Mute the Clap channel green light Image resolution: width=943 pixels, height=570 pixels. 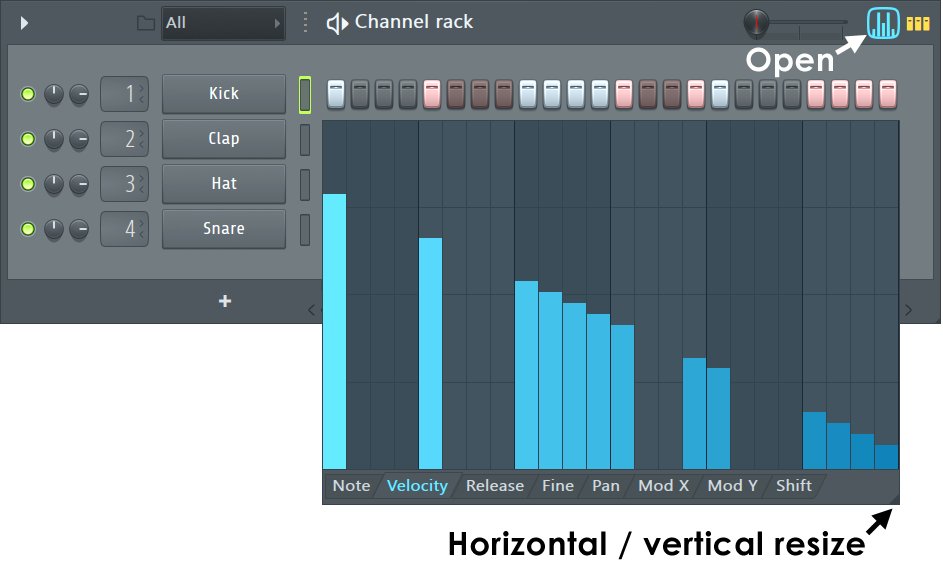click(x=28, y=139)
